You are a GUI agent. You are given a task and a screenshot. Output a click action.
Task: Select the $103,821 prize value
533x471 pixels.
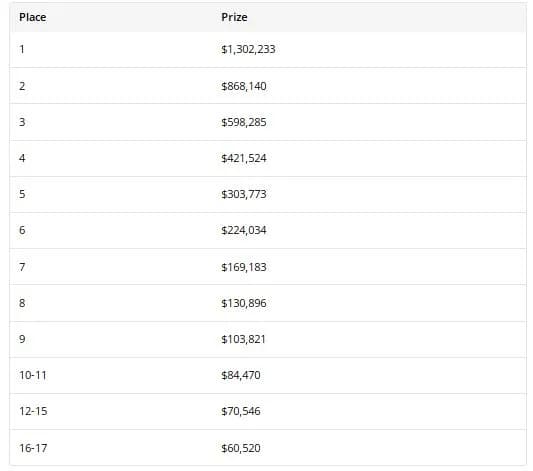[x=243, y=339]
